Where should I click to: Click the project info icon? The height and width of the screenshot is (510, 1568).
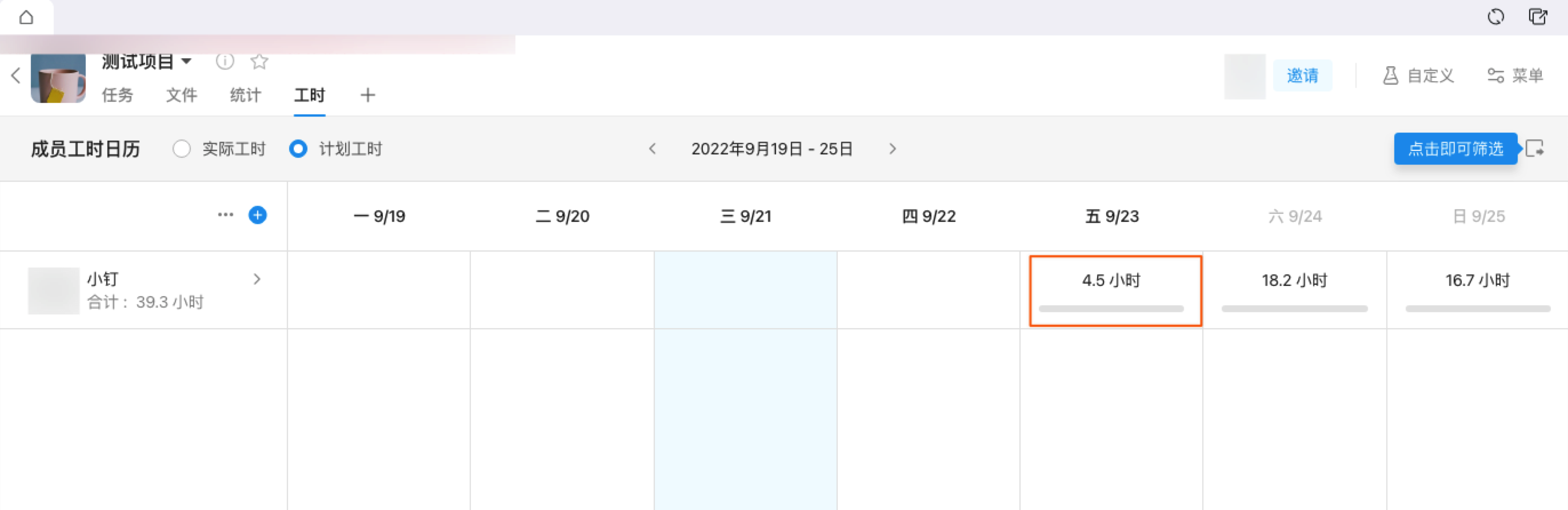click(225, 62)
